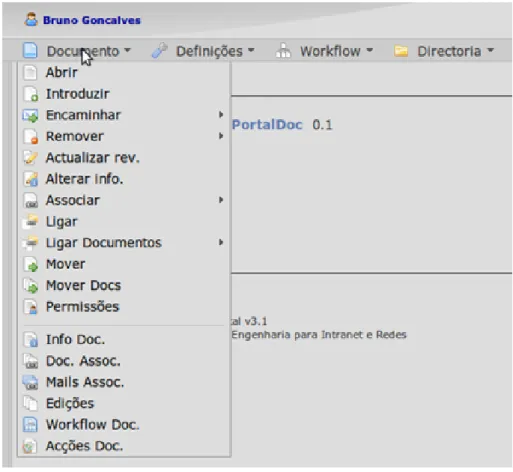Image resolution: width=513 pixels, height=472 pixels.
Task: Open the Definições dropdown menu
Action: coord(203,51)
